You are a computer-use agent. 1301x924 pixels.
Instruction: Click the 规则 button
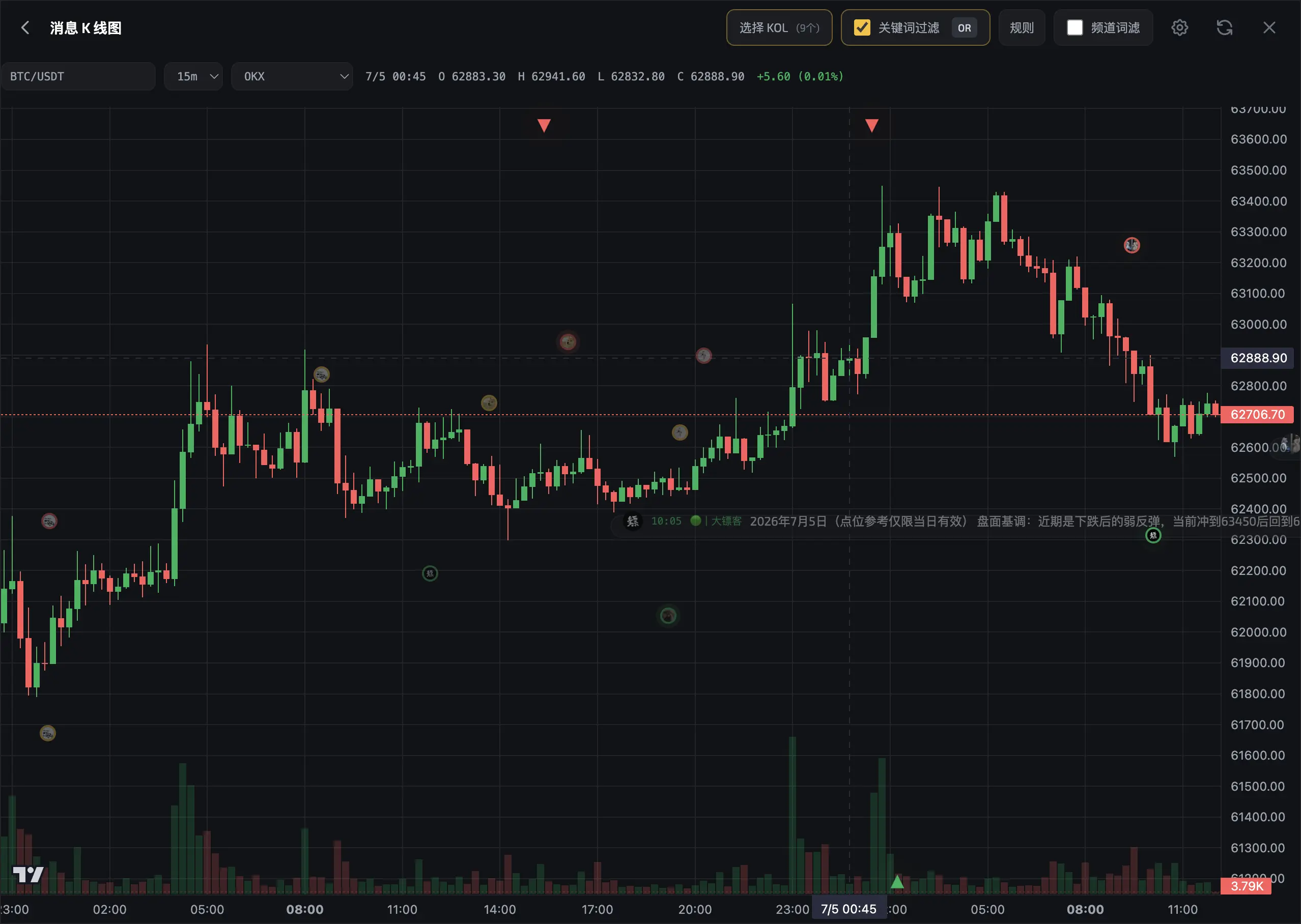tap(1022, 28)
